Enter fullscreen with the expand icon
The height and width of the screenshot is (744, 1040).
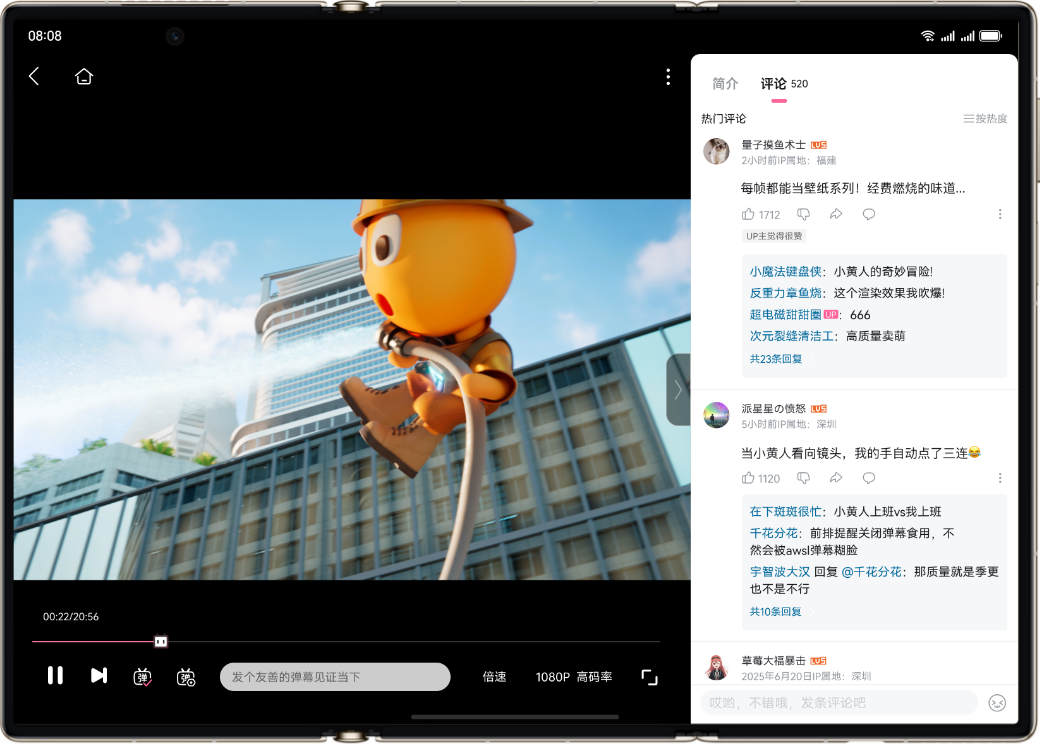point(648,676)
